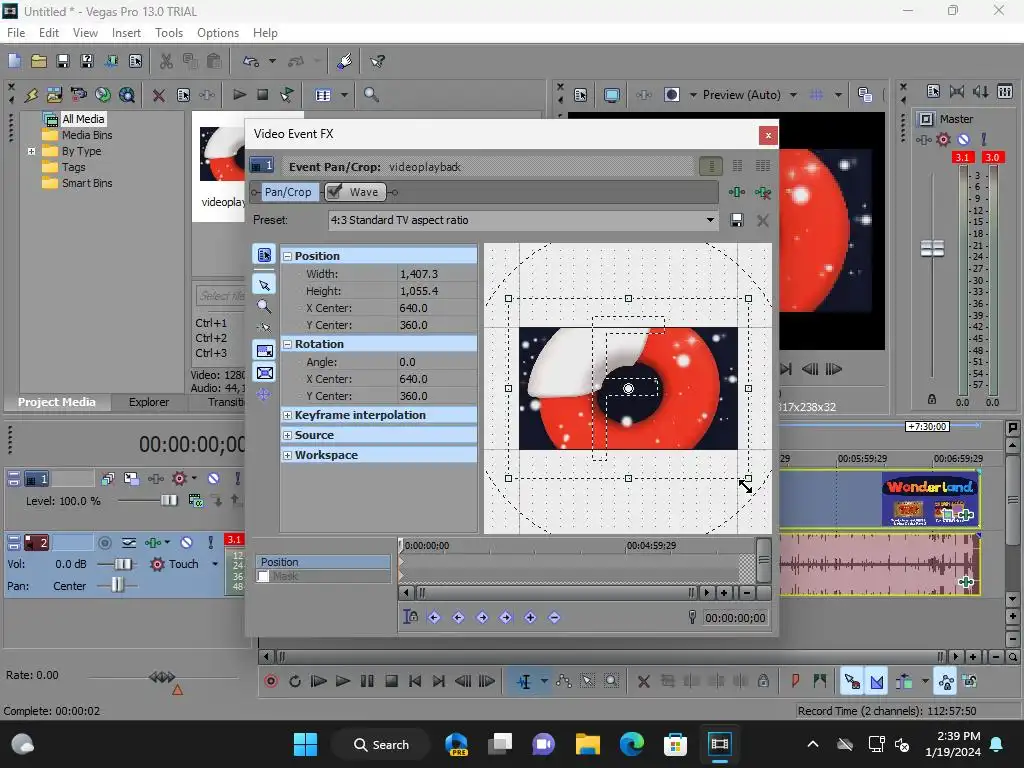Select the Smart Bins folder
Viewport: 1024px width, 768px height.
pos(87,184)
